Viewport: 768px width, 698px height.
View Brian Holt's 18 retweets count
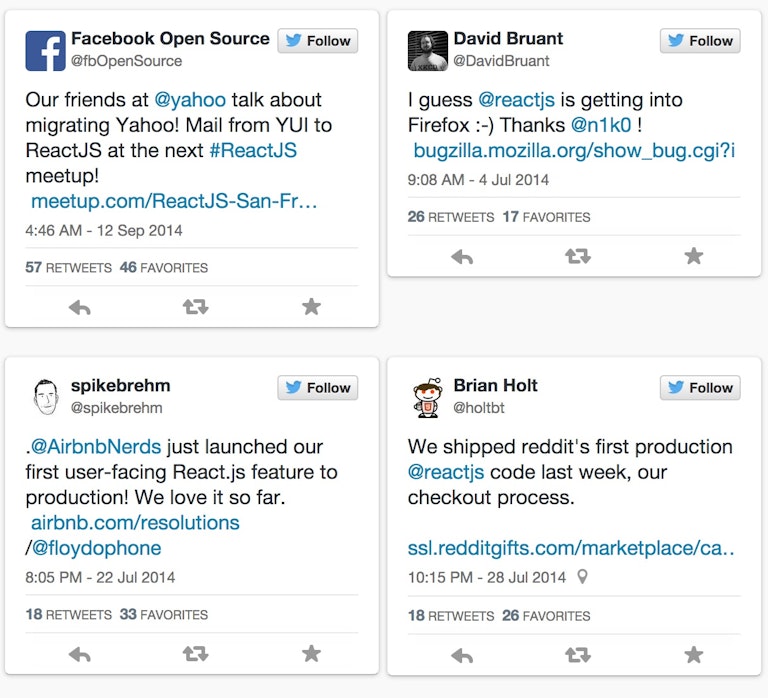(x=449, y=616)
